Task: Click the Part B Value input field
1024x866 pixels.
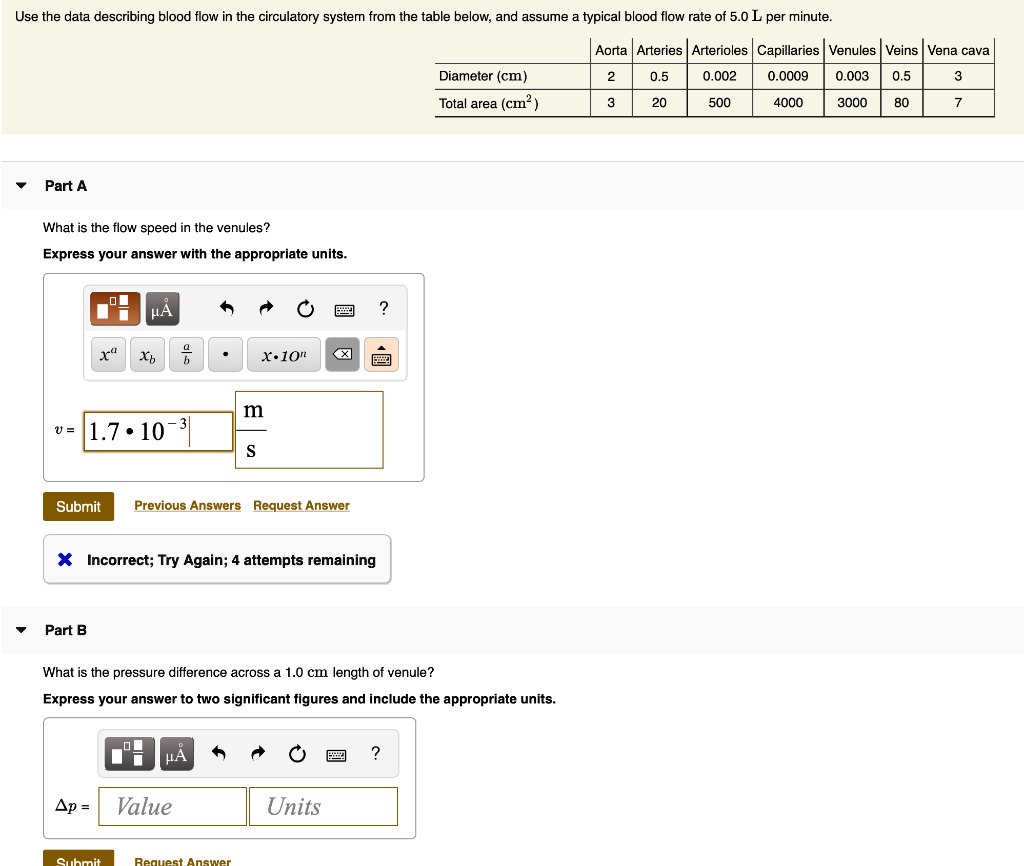Action: tap(175, 806)
